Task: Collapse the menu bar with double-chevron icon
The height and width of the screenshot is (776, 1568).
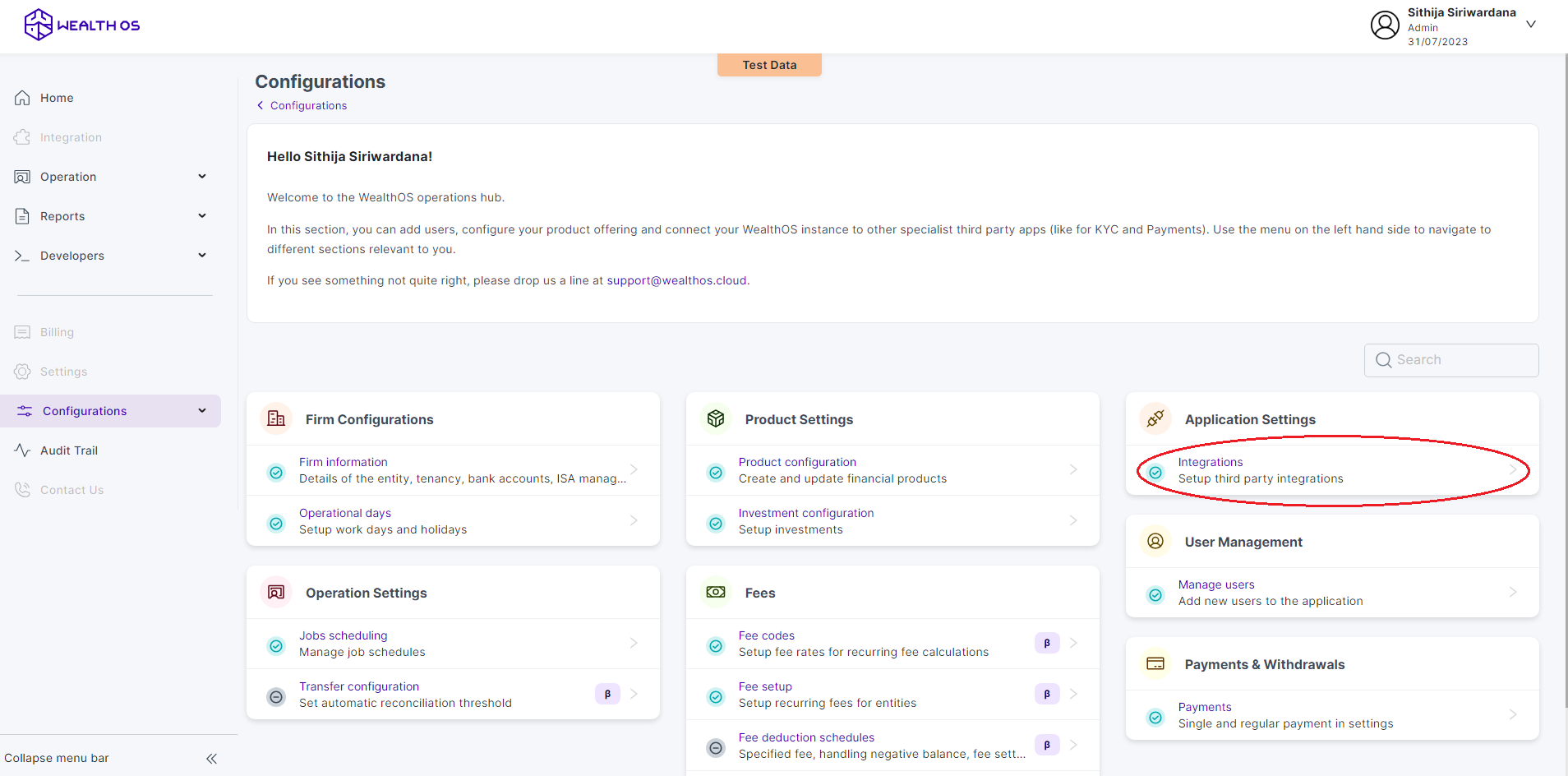Action: click(211, 759)
